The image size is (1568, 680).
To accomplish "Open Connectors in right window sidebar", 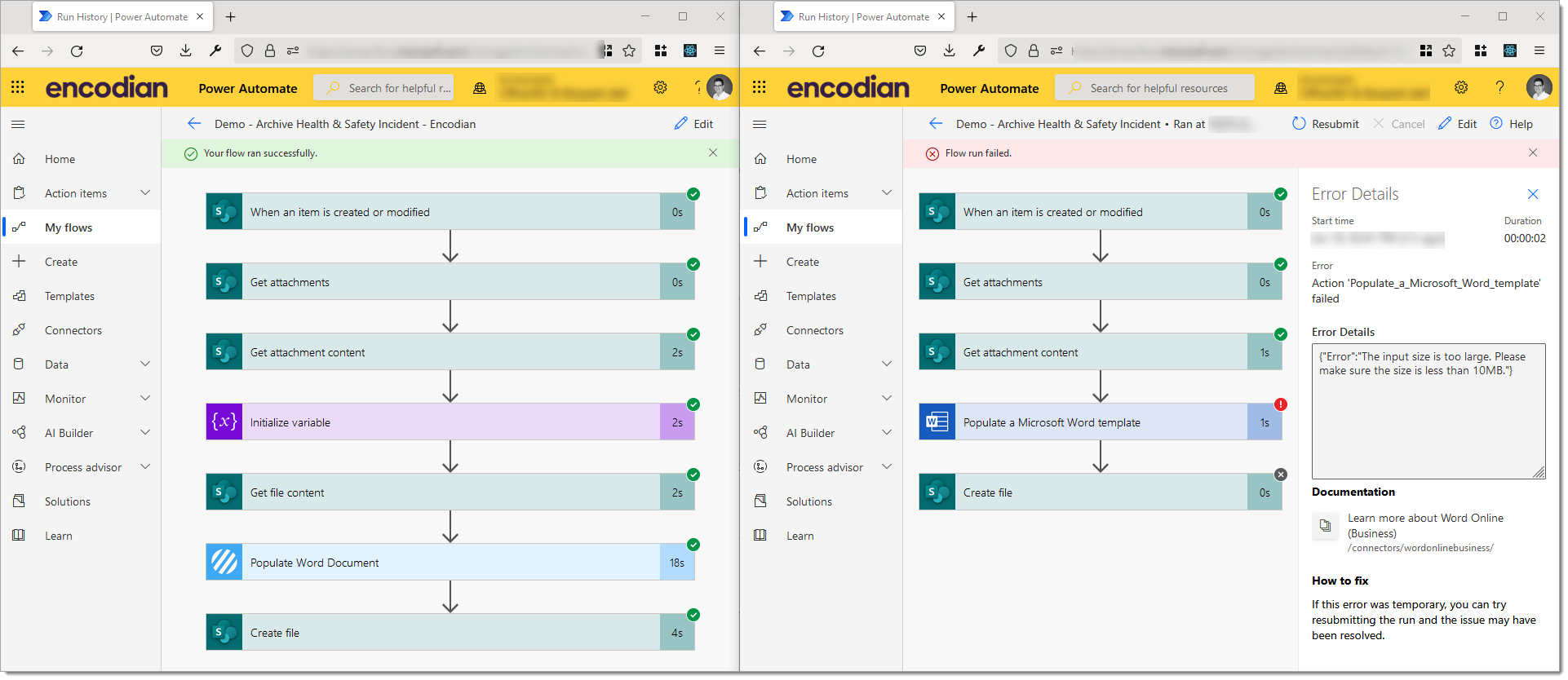I will (x=822, y=330).
